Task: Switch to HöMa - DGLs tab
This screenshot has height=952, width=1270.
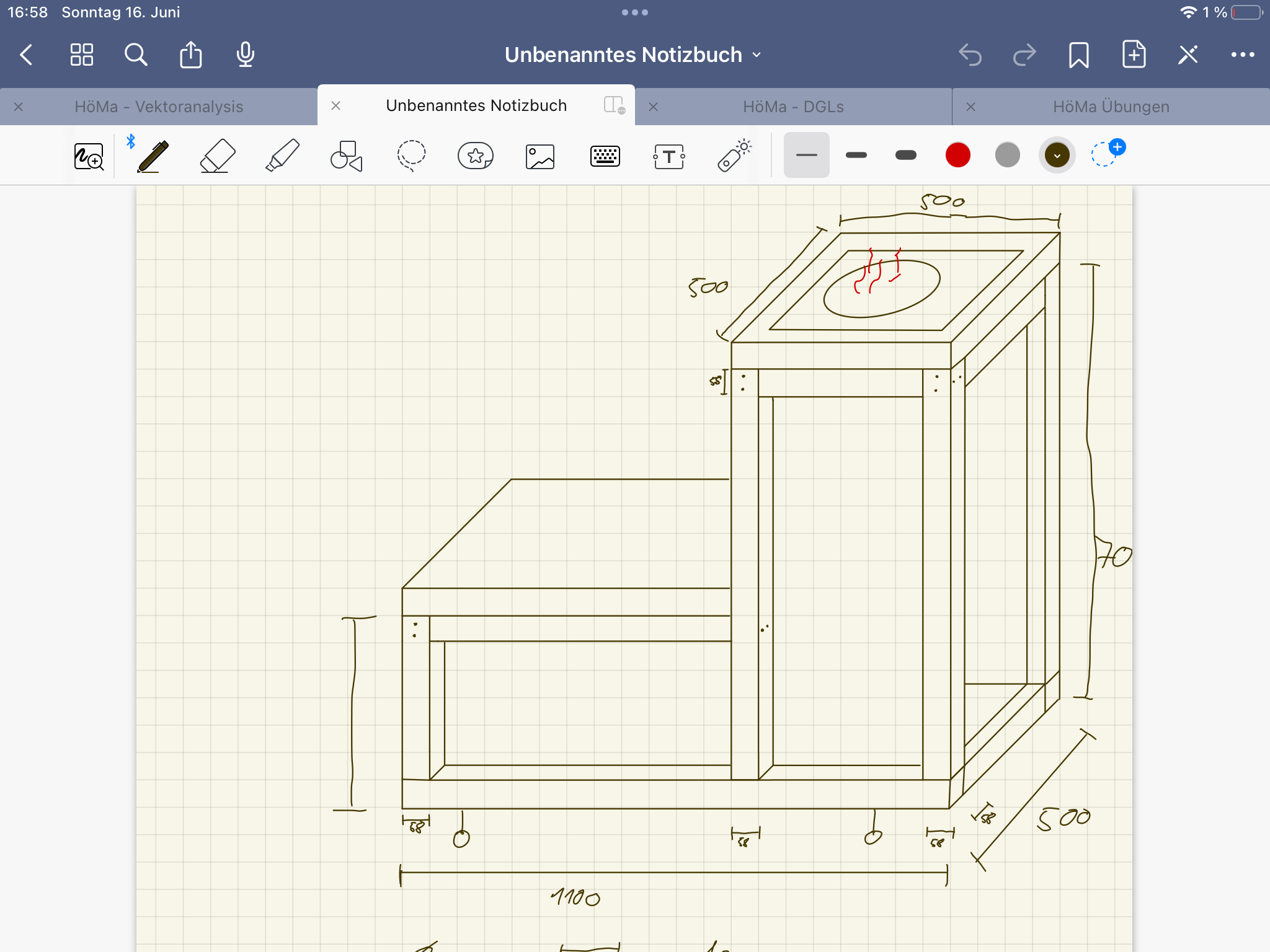Action: (x=793, y=107)
